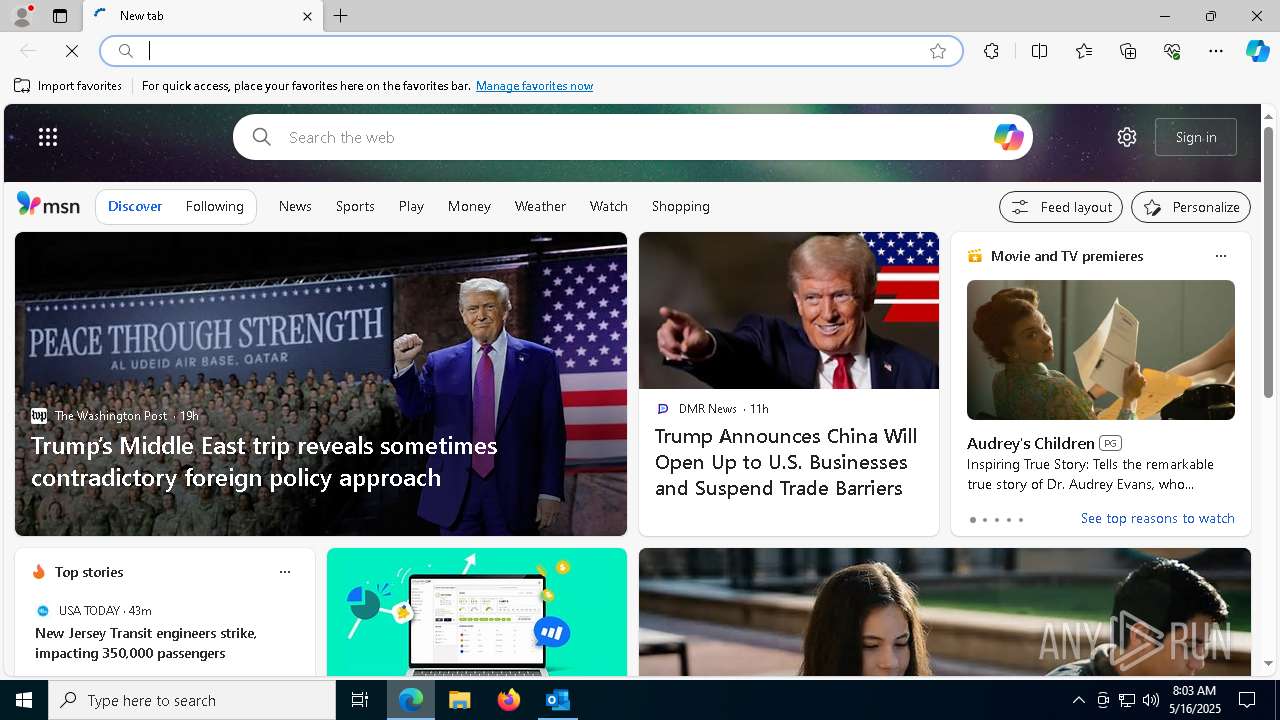
Task: Open the browser profile icon
Action: [21, 16]
